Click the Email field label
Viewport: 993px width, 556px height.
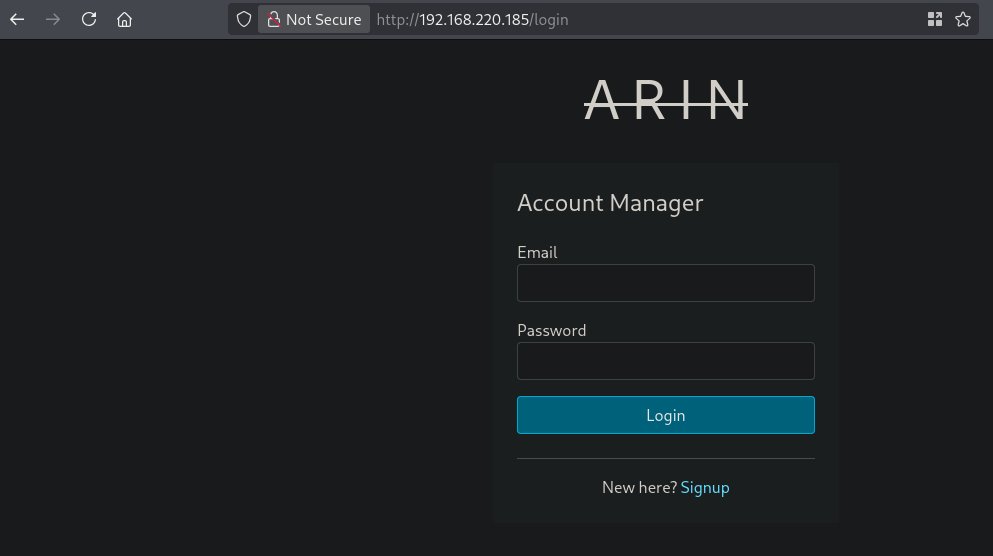point(537,252)
